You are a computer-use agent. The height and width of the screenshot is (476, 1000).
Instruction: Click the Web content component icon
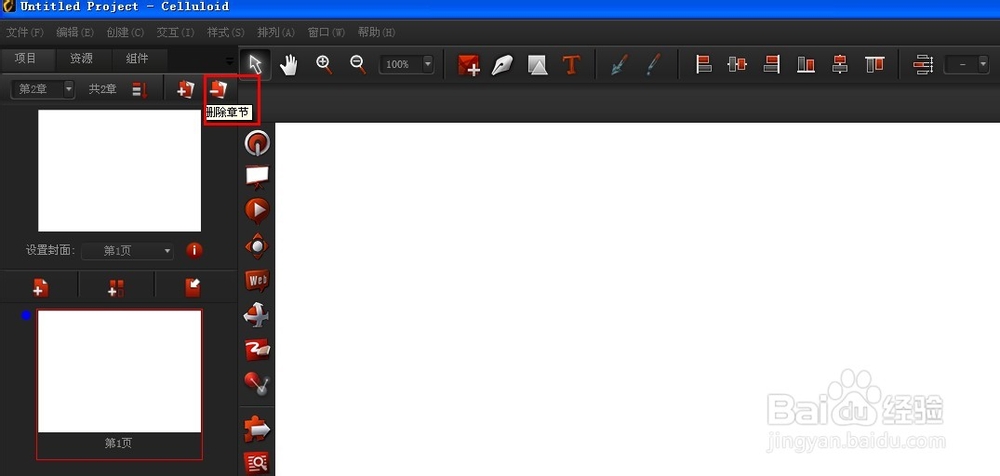pyautogui.click(x=257, y=280)
